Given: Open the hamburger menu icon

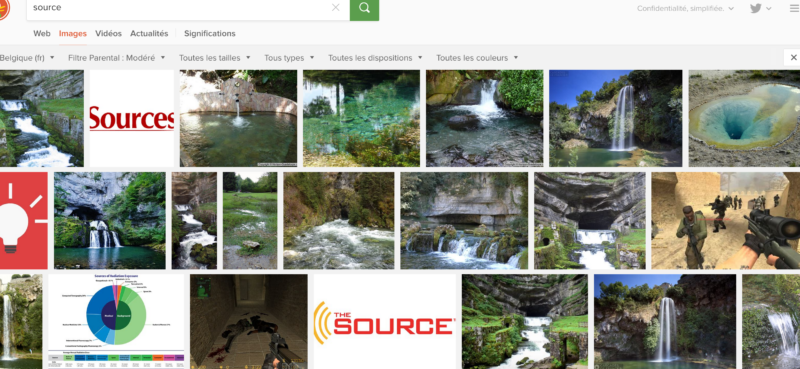Looking at the screenshot, I should [794, 8].
